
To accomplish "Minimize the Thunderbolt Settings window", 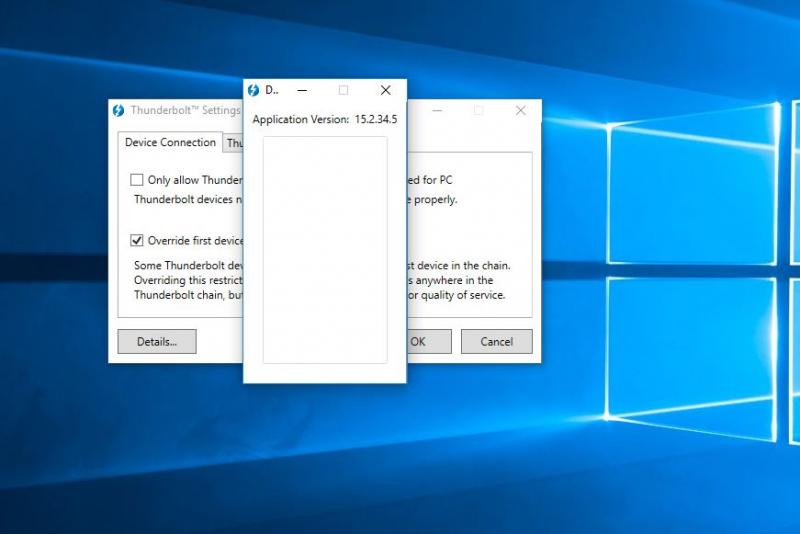I will (x=437, y=111).
